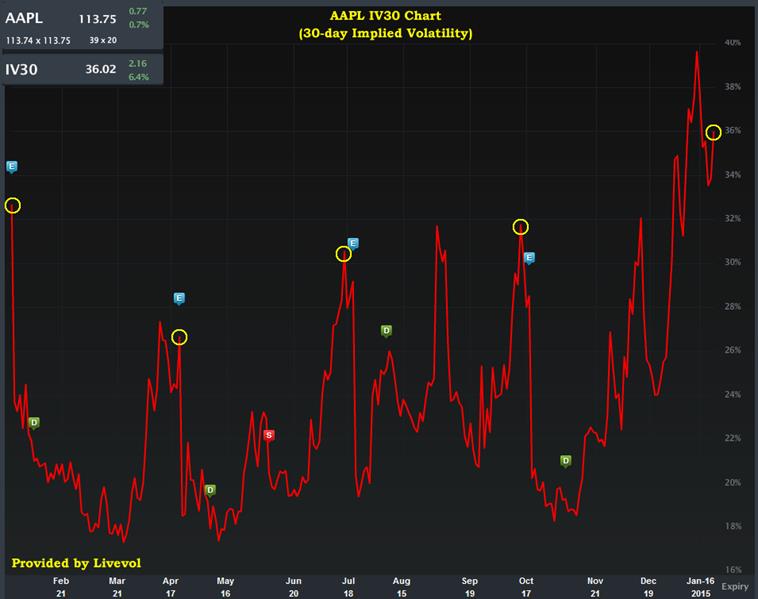This screenshot has width=758, height=599.
Task: Click the AAPL IV30 Chart title
Action: pyautogui.click(x=385, y=15)
